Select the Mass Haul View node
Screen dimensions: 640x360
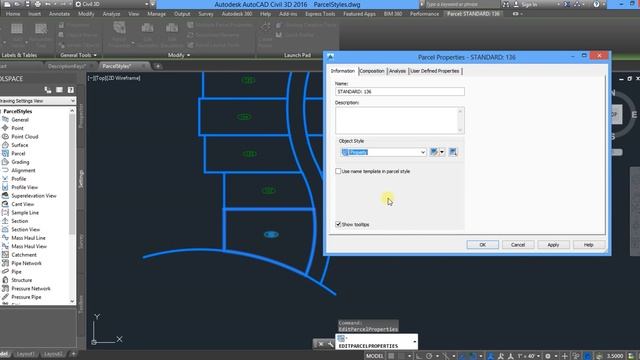point(29,247)
